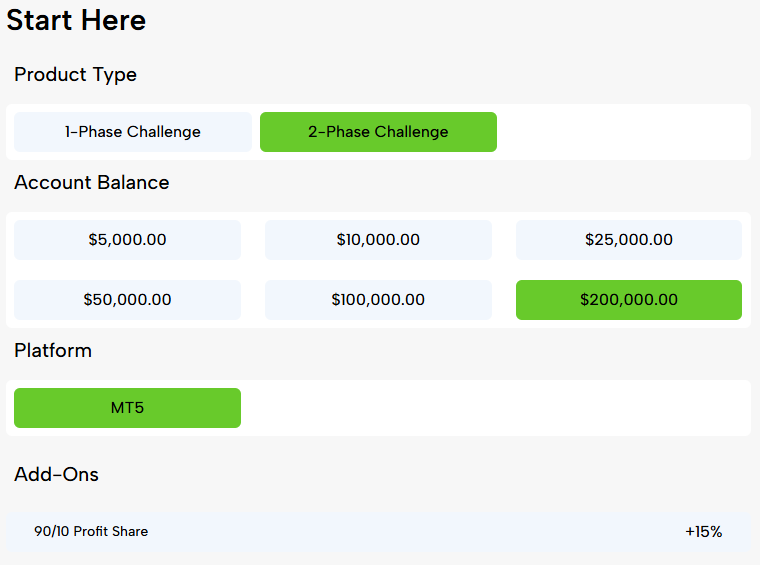Select the 1-Phase Challenge option
The height and width of the screenshot is (565, 760).
(x=133, y=132)
